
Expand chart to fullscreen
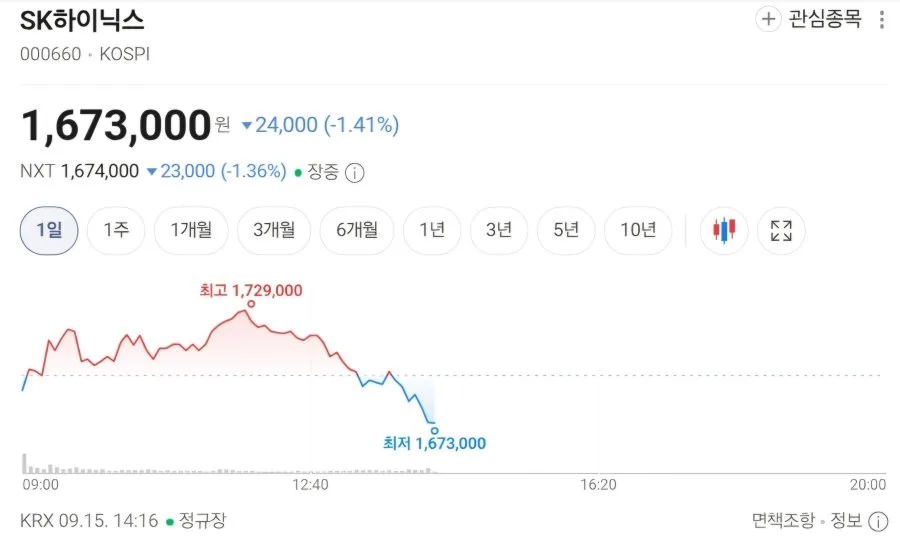point(781,231)
